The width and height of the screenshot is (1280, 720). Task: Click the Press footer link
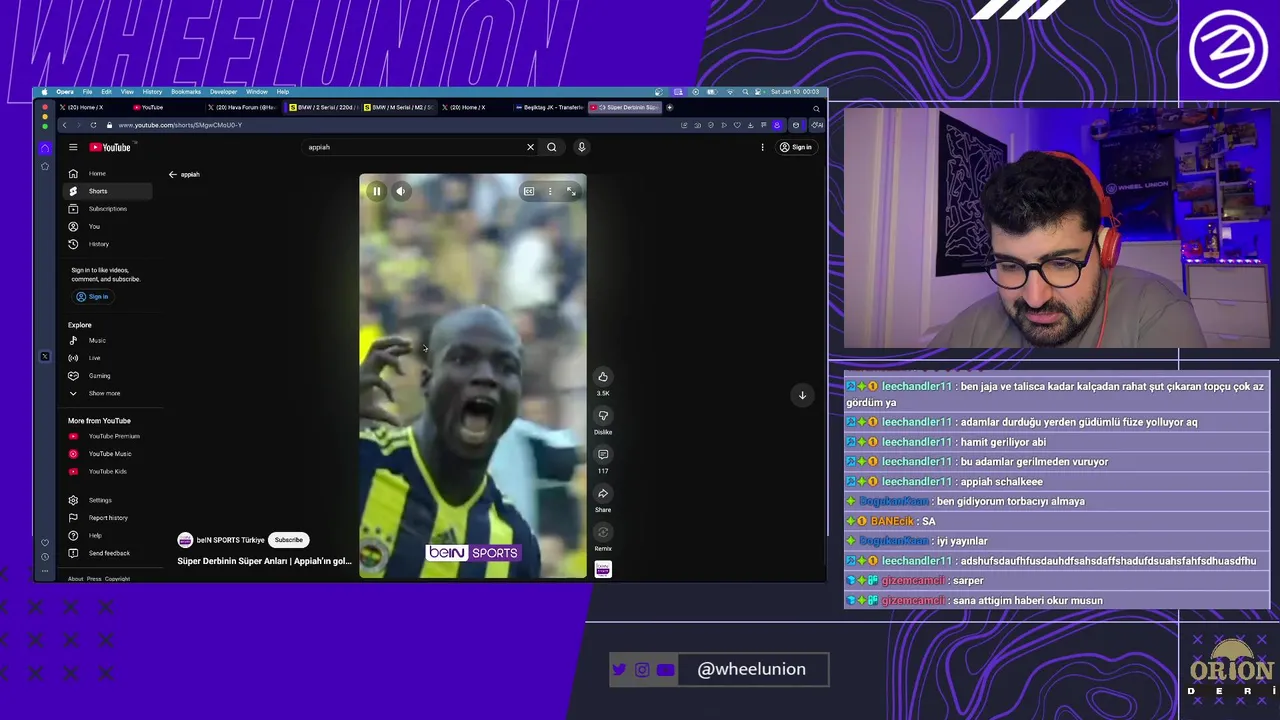94,579
